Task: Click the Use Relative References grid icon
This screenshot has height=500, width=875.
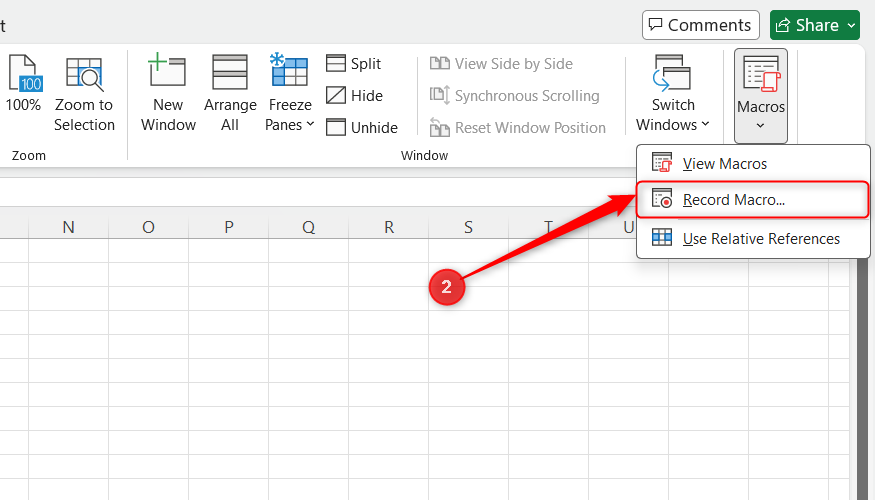Action: tap(662, 238)
